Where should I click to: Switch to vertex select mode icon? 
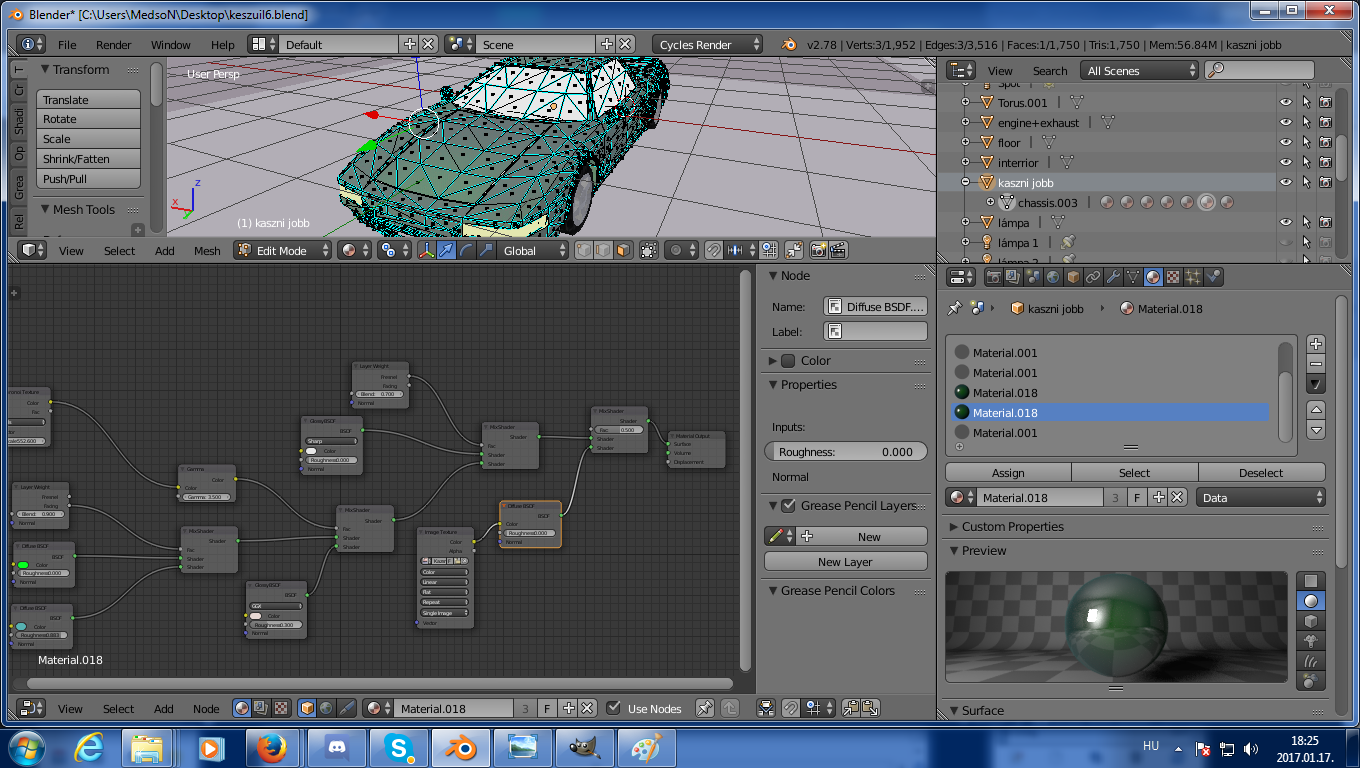(584, 250)
